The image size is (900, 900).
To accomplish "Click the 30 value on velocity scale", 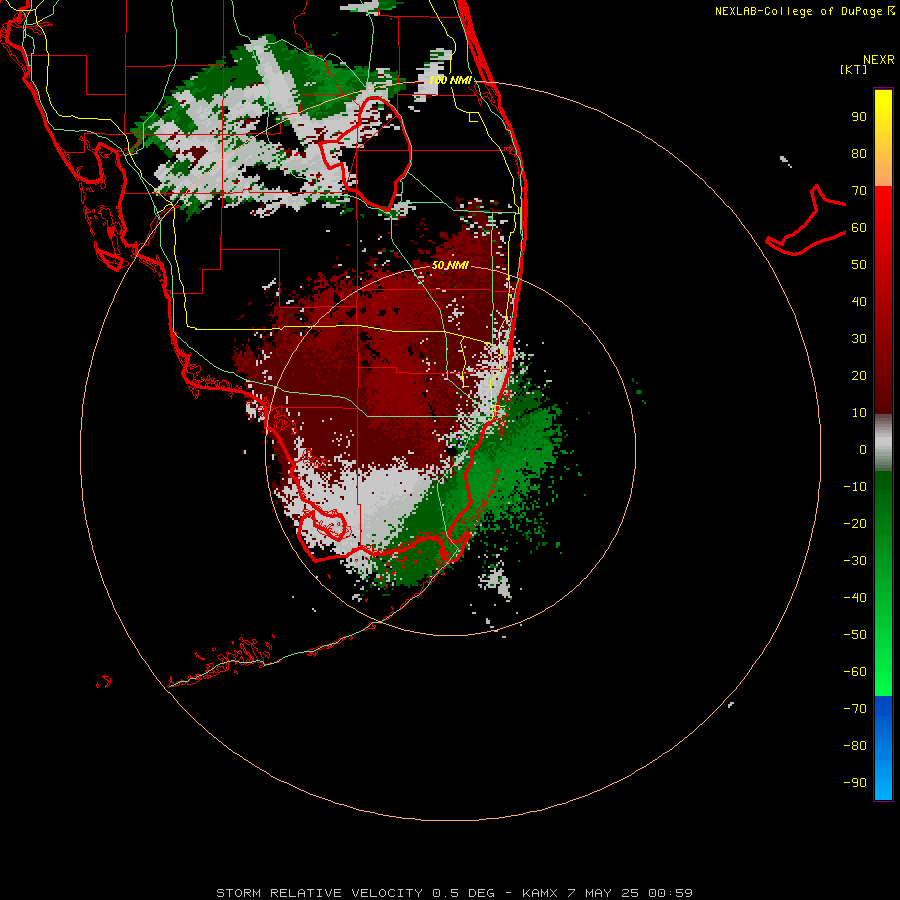I will (x=859, y=339).
